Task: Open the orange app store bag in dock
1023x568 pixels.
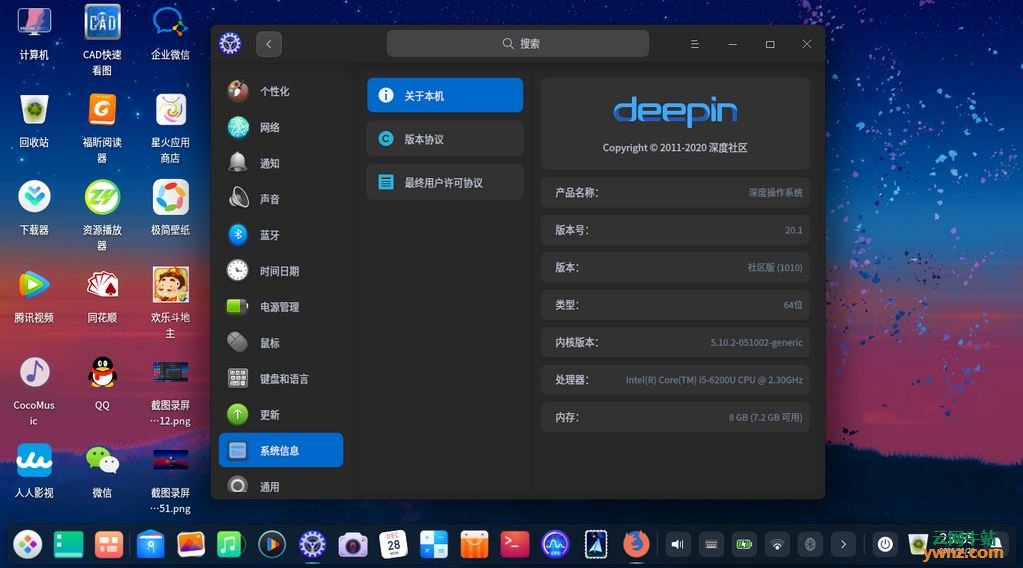Action: tap(474, 545)
